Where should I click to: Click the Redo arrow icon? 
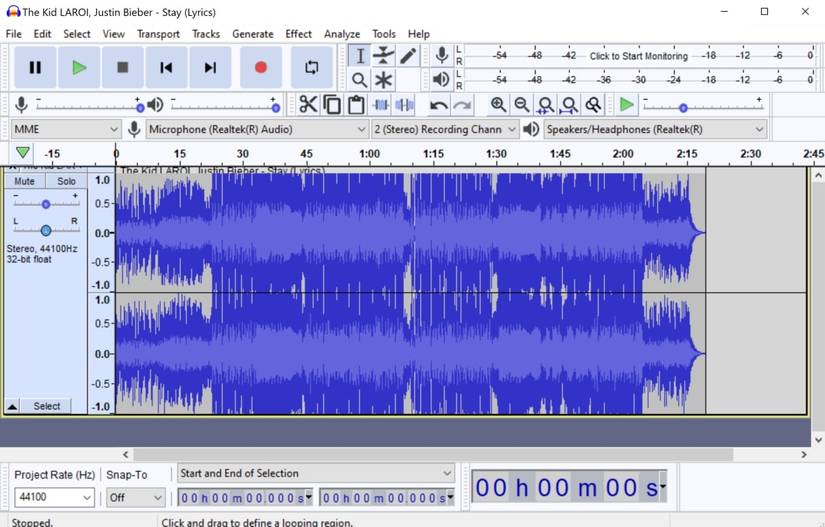[462, 105]
